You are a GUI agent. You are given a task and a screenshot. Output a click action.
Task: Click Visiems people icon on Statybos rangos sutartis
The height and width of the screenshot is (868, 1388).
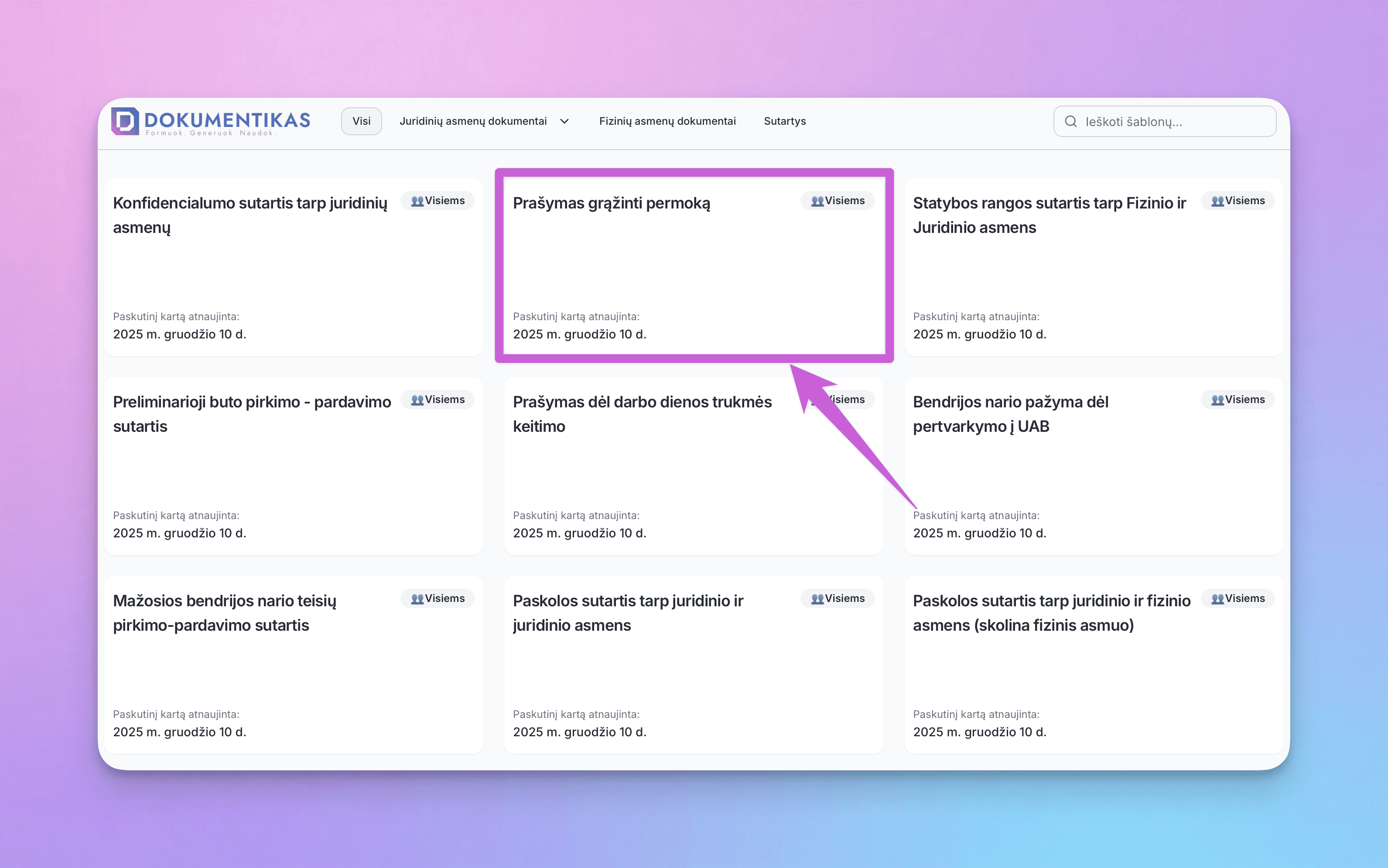[1217, 201]
